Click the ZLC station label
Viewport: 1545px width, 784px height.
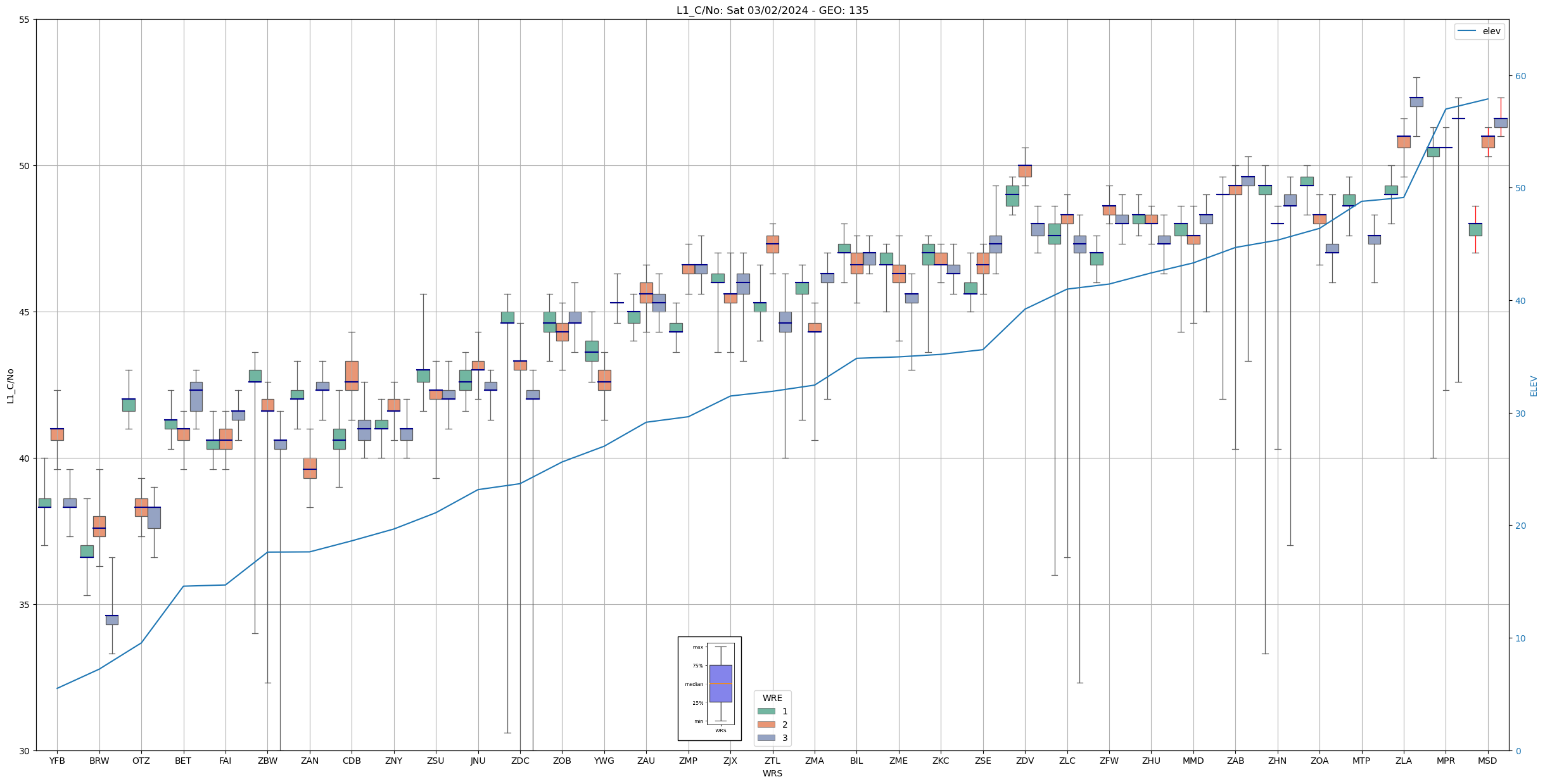pyautogui.click(x=1067, y=761)
